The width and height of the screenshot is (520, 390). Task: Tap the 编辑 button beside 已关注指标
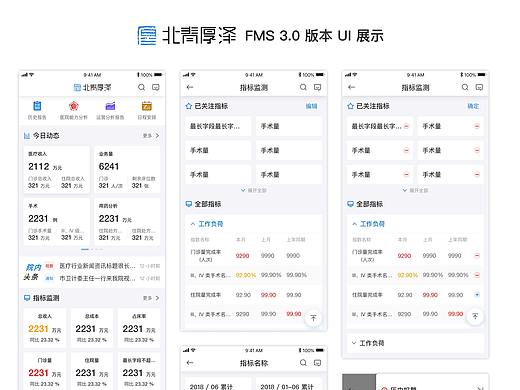[x=311, y=106]
